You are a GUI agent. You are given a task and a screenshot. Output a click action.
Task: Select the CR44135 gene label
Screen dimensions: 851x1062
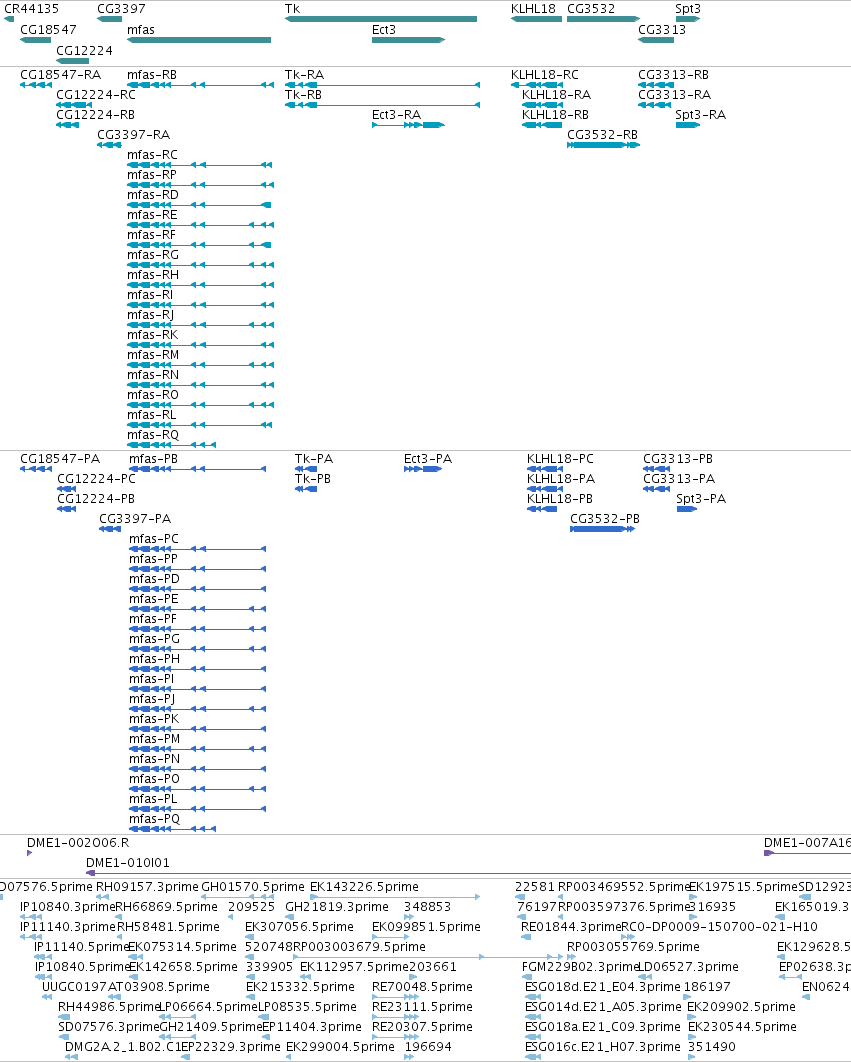pyautogui.click(x=31, y=9)
